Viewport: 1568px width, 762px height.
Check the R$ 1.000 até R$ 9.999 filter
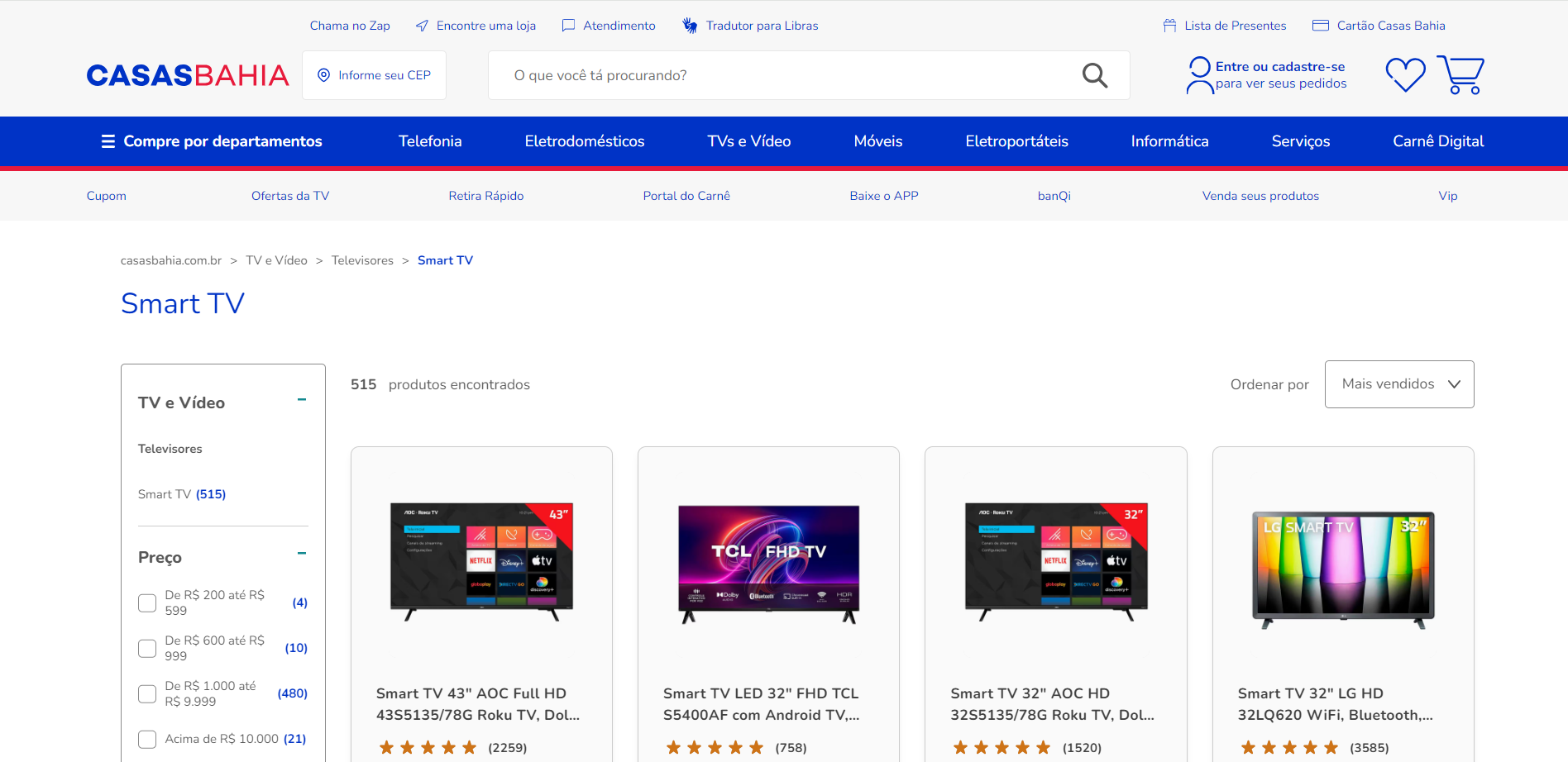point(147,694)
